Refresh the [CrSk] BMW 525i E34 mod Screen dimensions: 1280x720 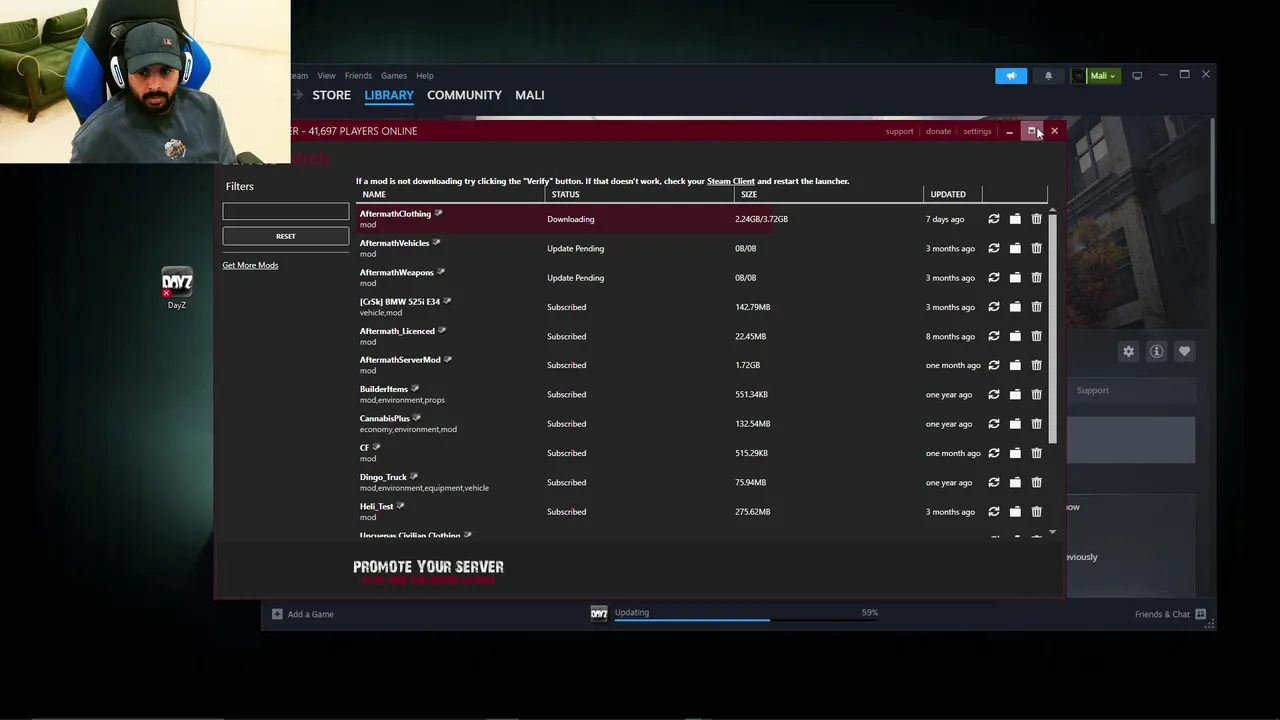[994, 307]
